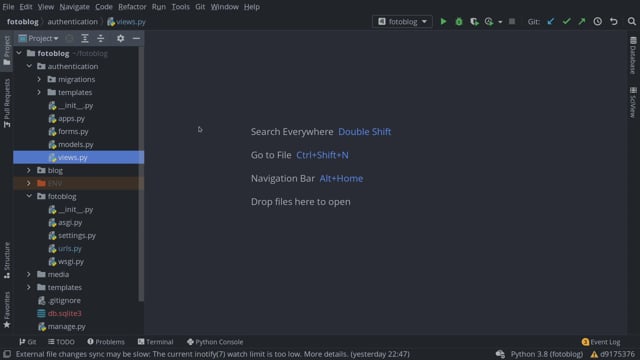Open the SciView tool window
The width and height of the screenshot is (640, 360).
[x=633, y=102]
